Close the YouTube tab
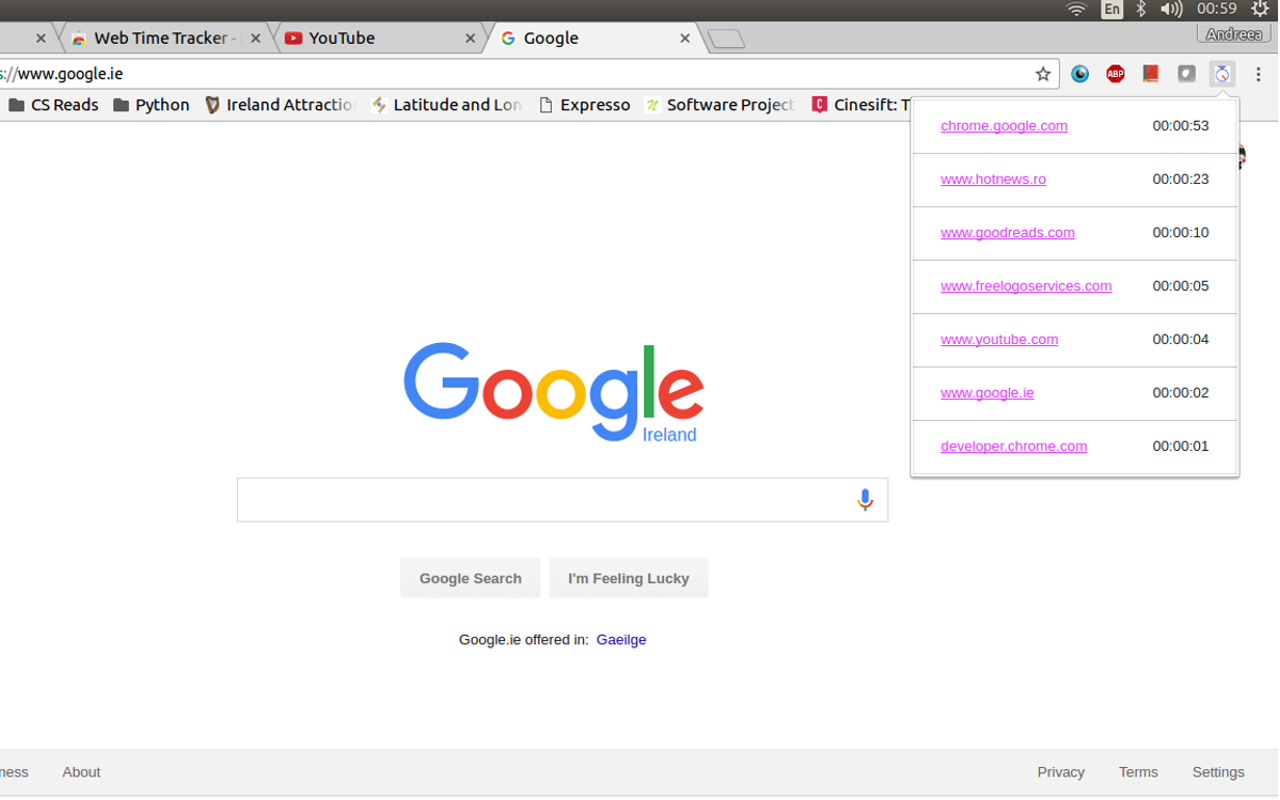Screen dimensions: 1280x800 [x=470, y=38]
